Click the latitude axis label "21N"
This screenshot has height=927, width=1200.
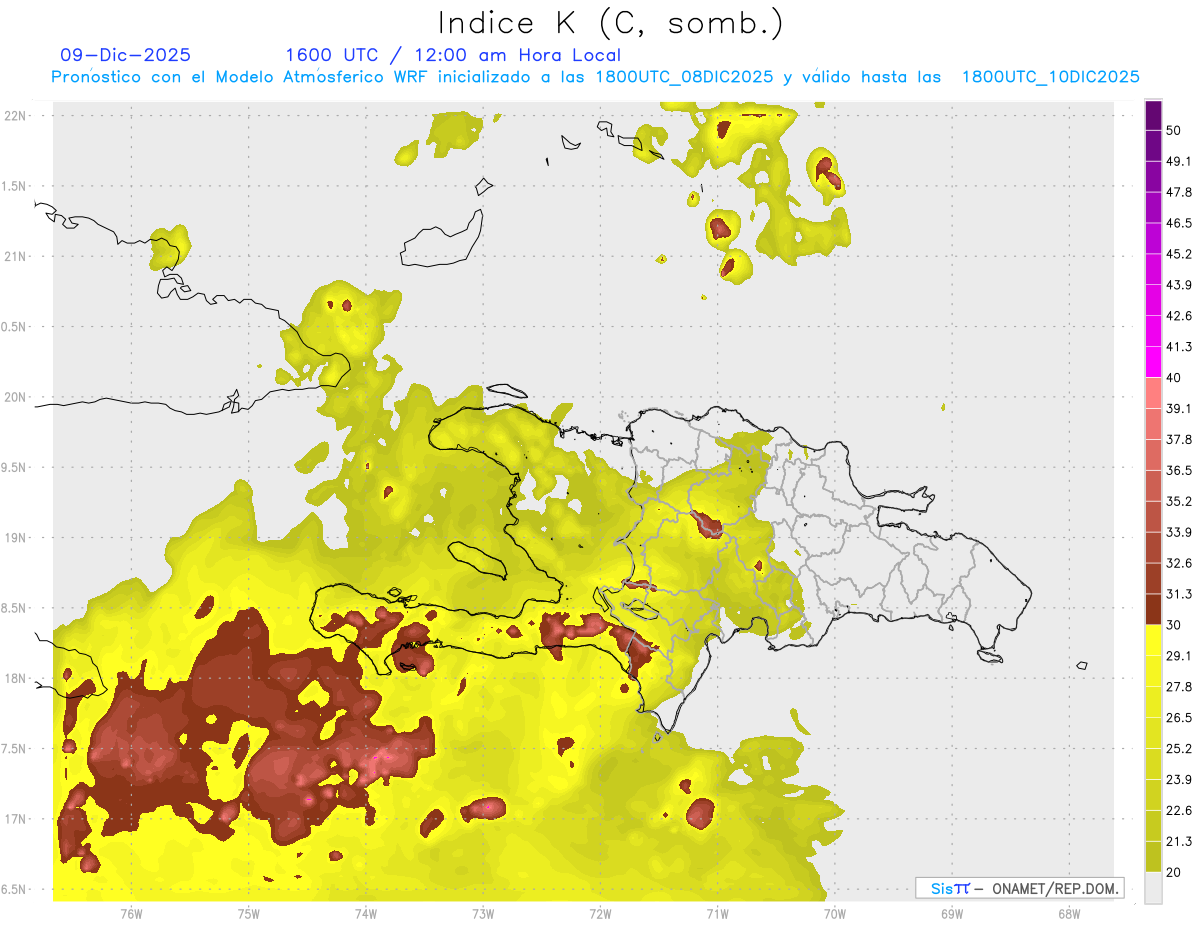pyautogui.click(x=15, y=257)
